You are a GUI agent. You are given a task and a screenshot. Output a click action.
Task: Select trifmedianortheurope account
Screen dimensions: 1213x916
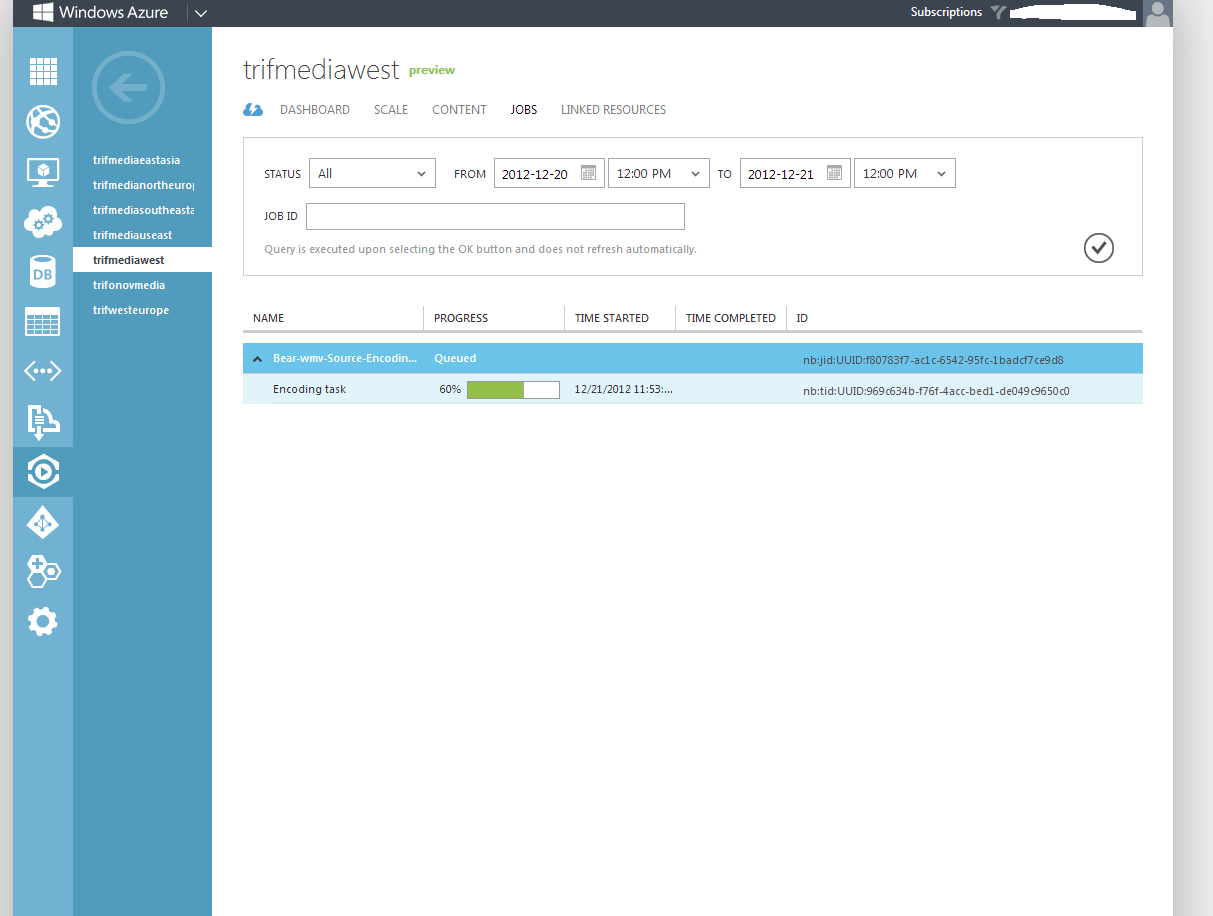[x=142, y=185]
